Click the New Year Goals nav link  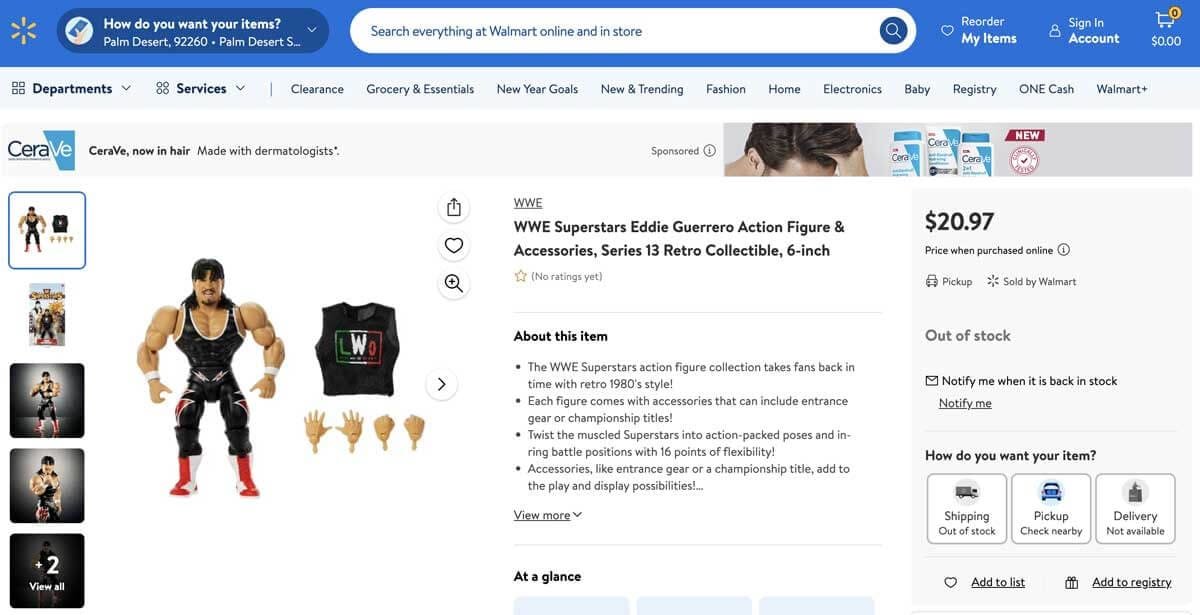click(536, 88)
